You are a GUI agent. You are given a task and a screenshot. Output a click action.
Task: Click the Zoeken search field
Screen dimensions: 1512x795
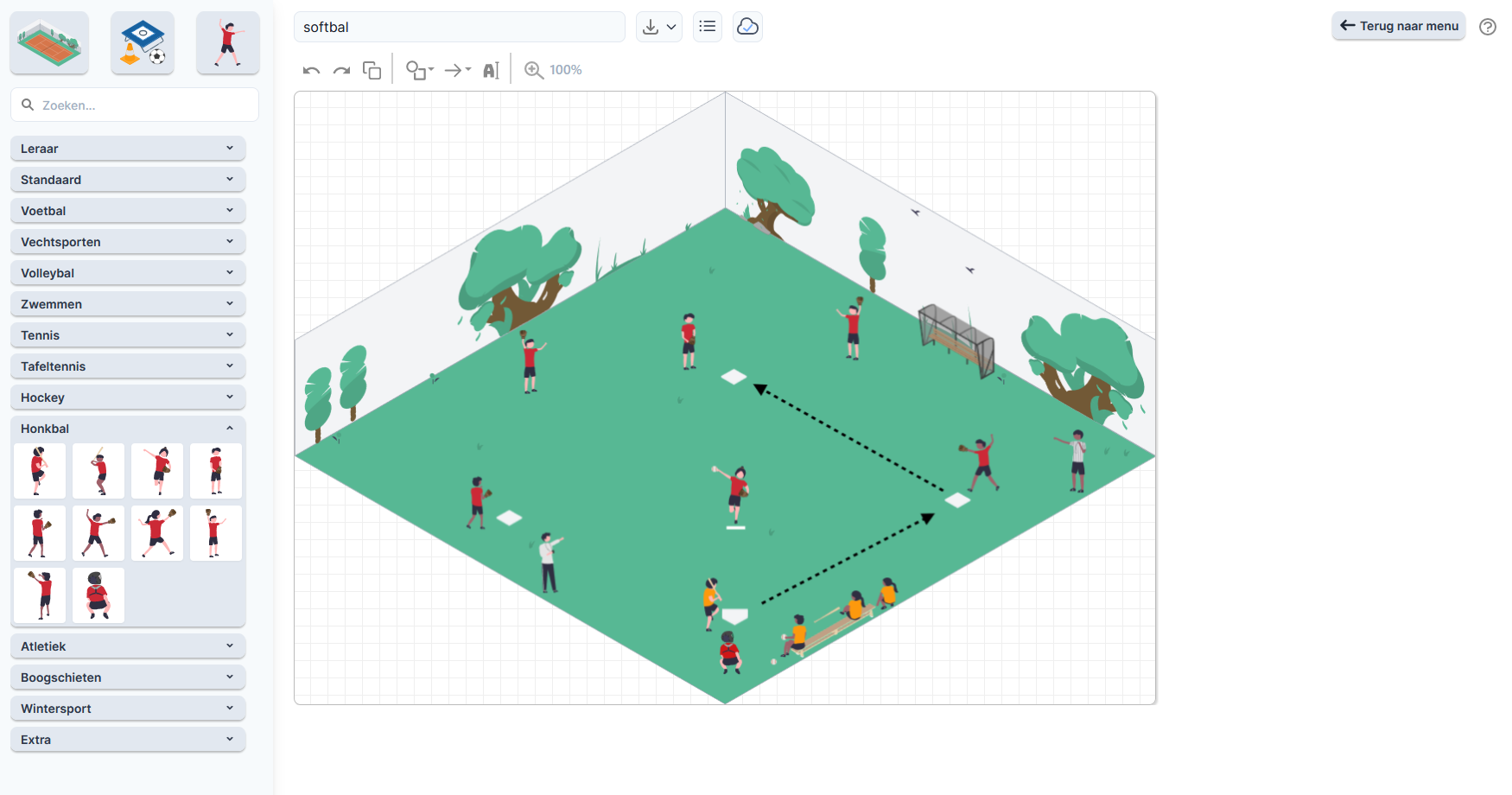coord(135,105)
